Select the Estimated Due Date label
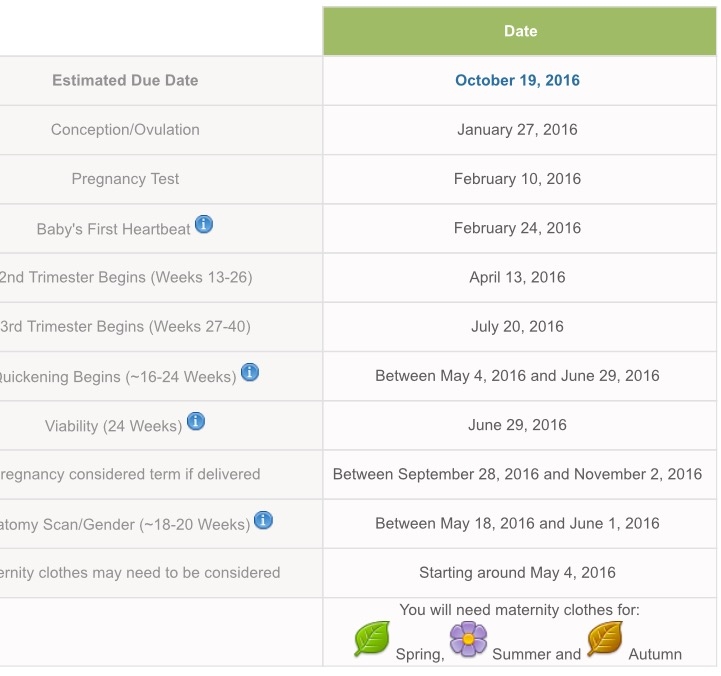Screen dimensions: 721x676 [125, 80]
